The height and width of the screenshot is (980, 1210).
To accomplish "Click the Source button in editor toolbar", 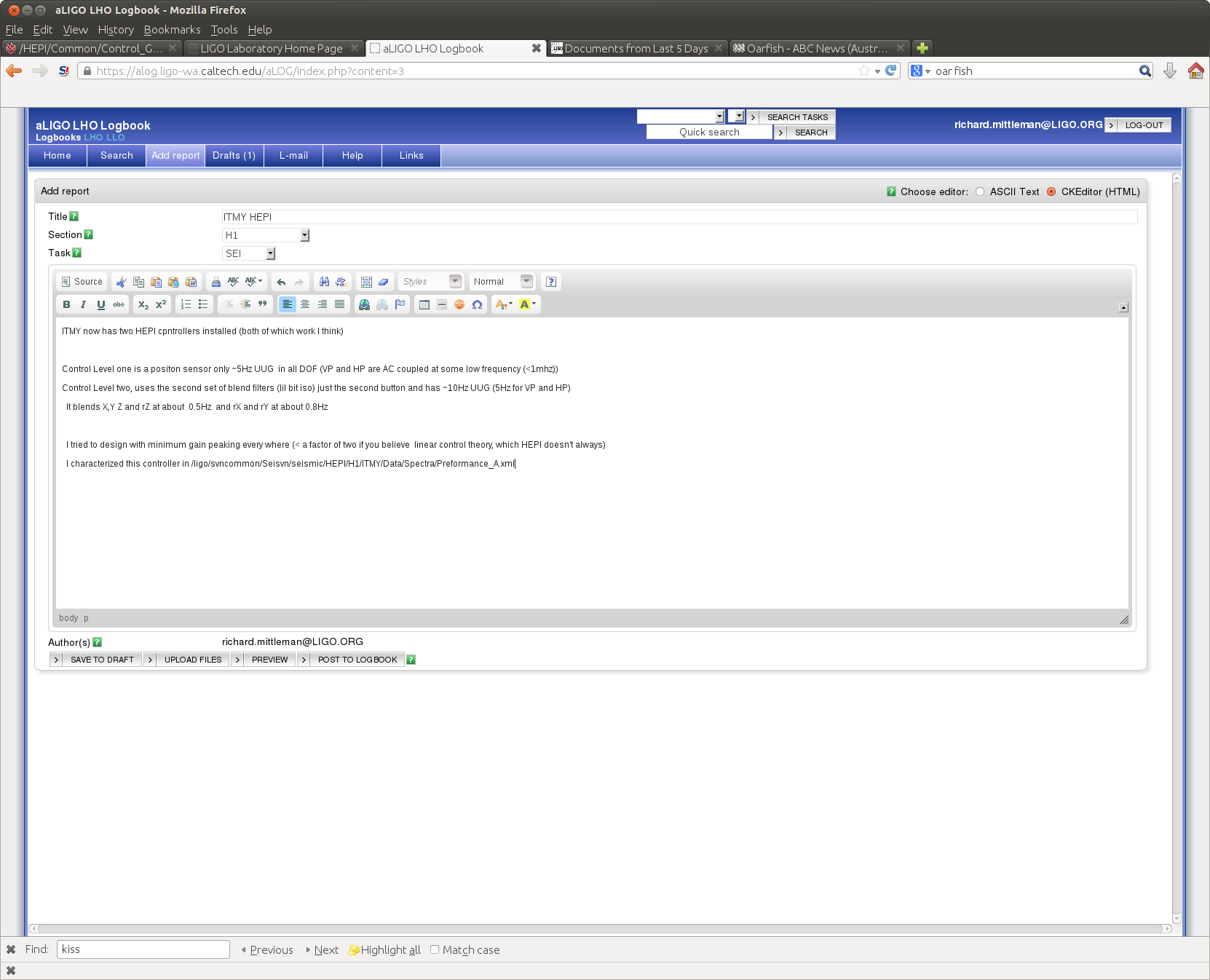I will (82, 282).
